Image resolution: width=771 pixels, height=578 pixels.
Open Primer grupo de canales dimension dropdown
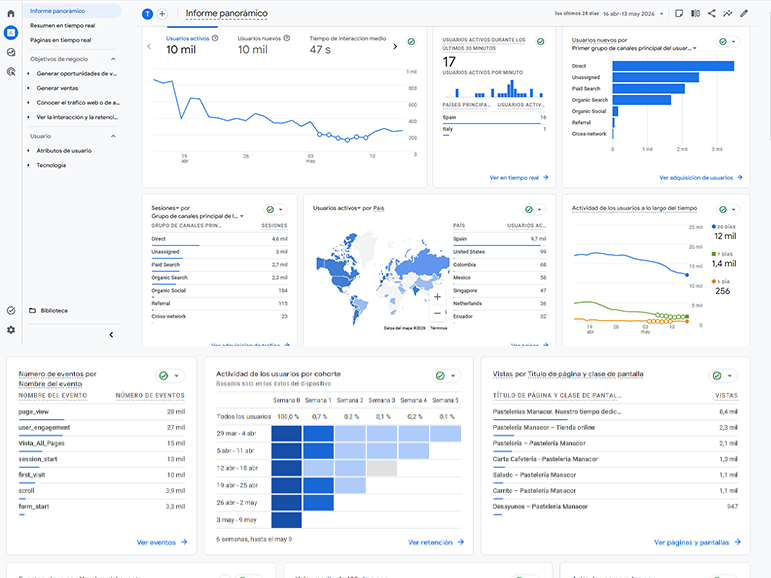(634, 48)
